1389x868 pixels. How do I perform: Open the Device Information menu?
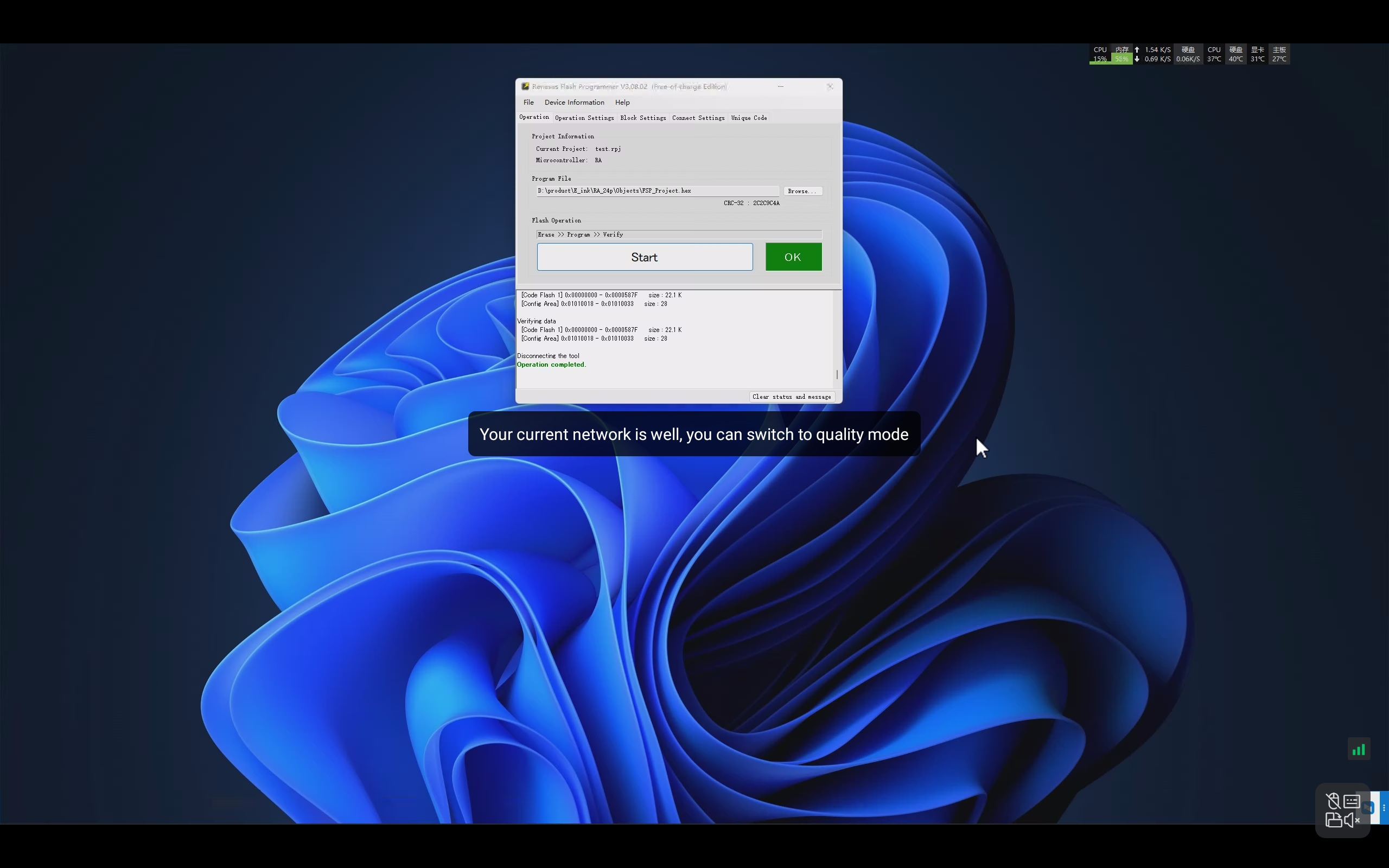[574, 102]
